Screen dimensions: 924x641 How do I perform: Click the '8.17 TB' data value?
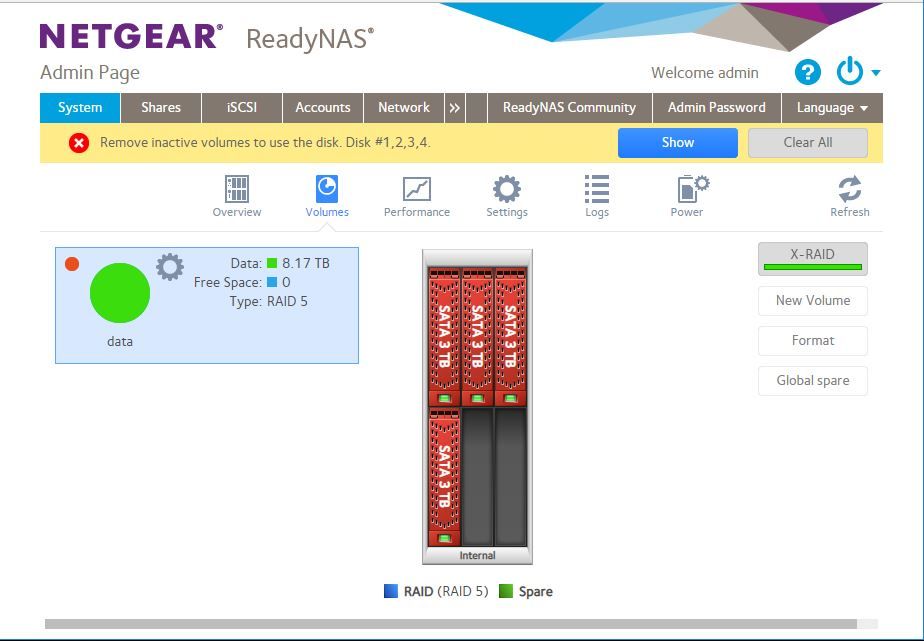pyautogui.click(x=306, y=263)
